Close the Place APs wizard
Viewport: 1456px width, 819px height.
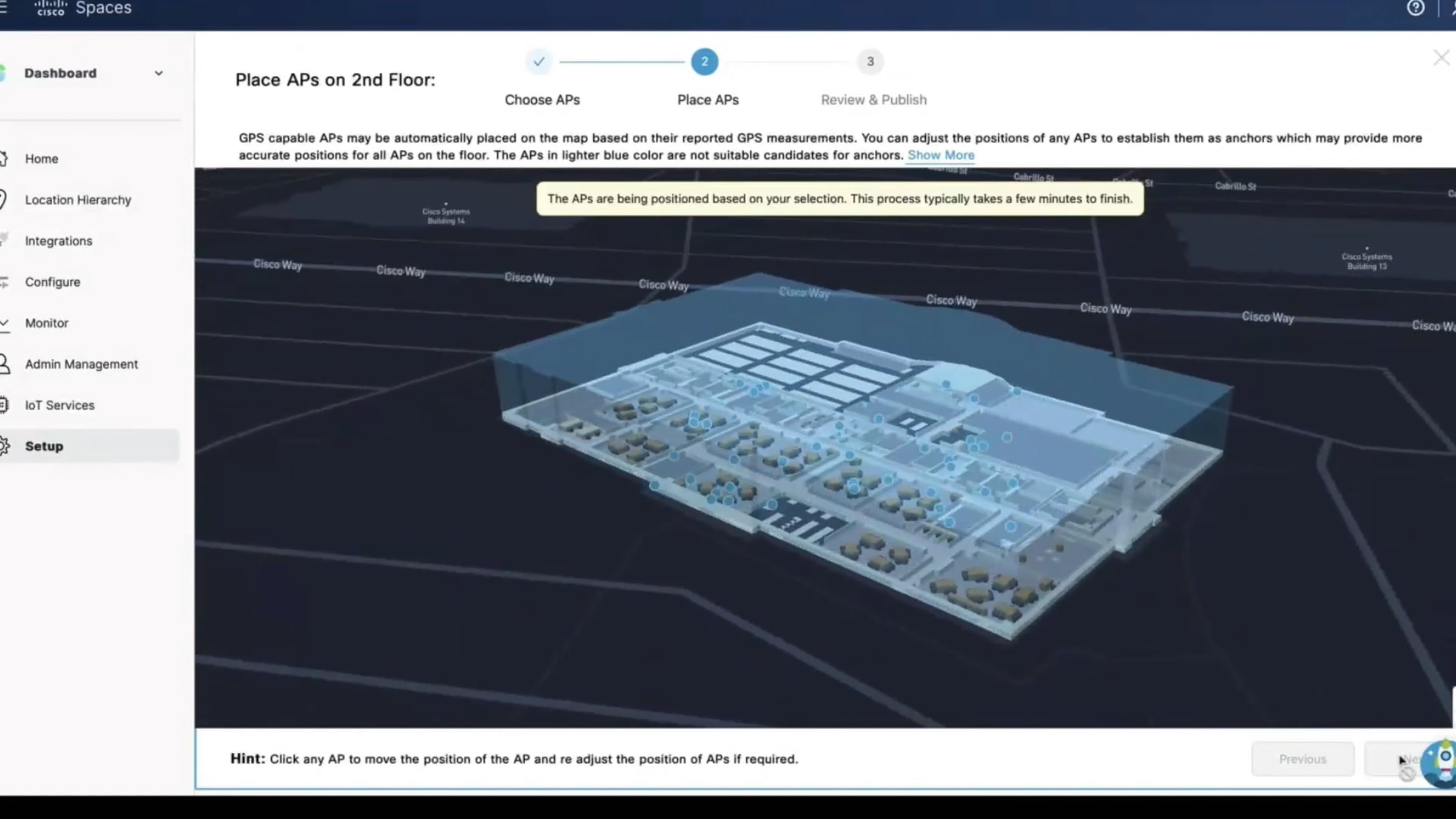click(1441, 58)
